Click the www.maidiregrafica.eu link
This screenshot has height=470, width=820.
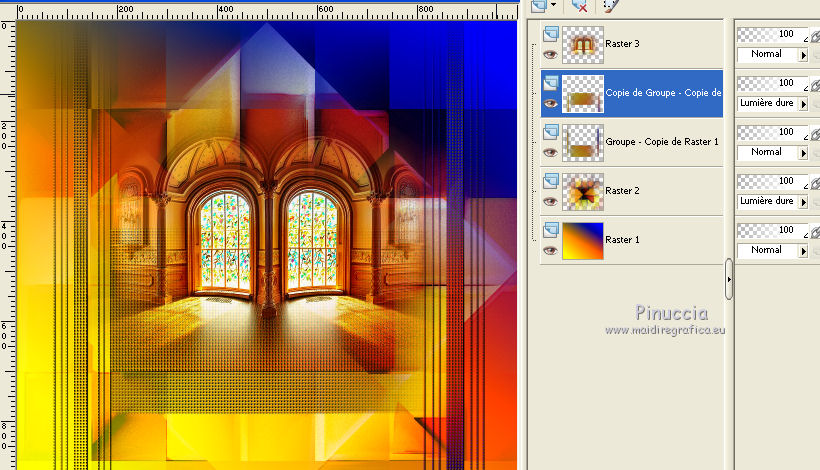tap(662, 330)
